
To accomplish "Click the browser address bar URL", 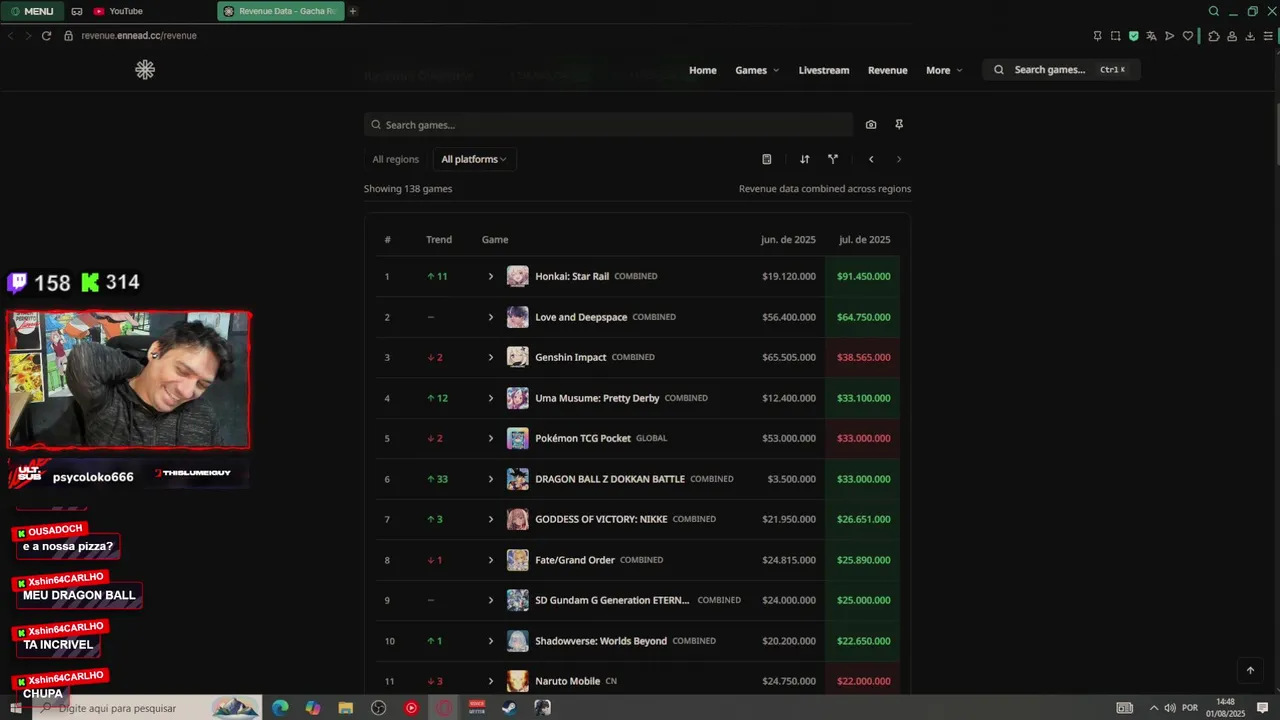I will tap(139, 36).
